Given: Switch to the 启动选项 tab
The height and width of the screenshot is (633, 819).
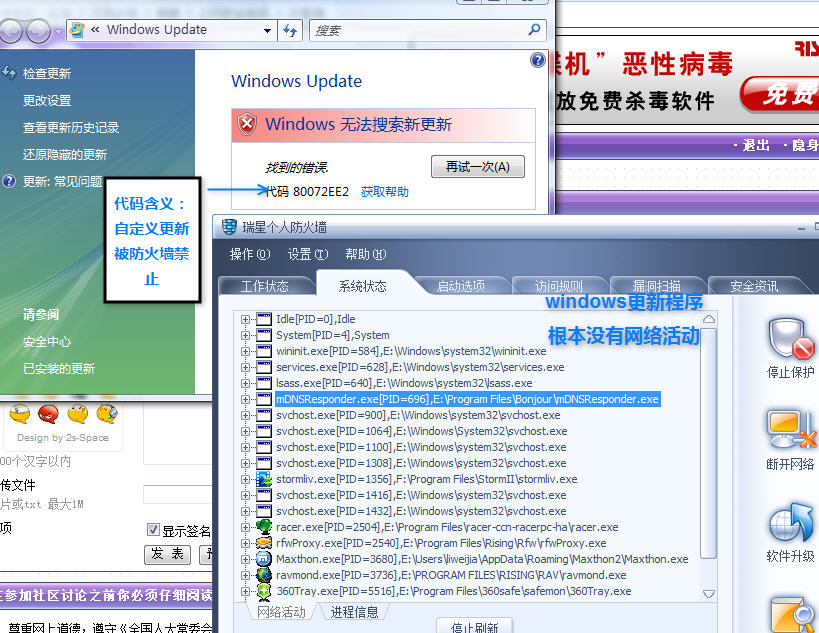Looking at the screenshot, I should click(x=461, y=286).
